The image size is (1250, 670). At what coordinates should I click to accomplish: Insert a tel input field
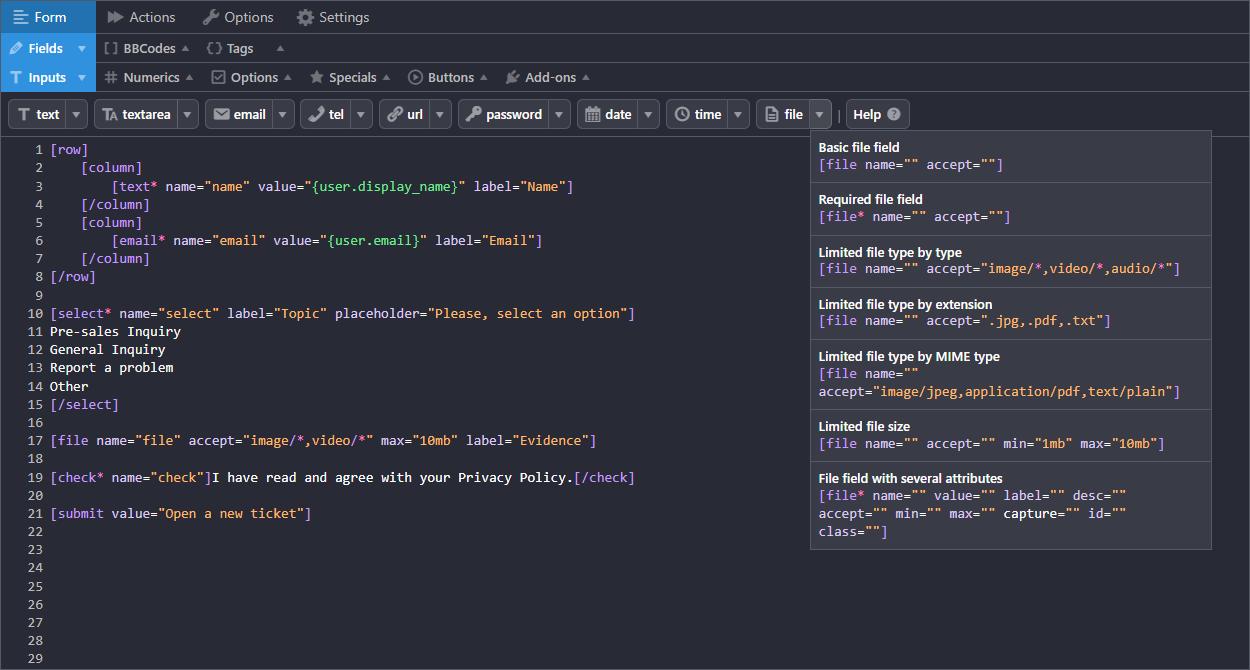click(328, 113)
